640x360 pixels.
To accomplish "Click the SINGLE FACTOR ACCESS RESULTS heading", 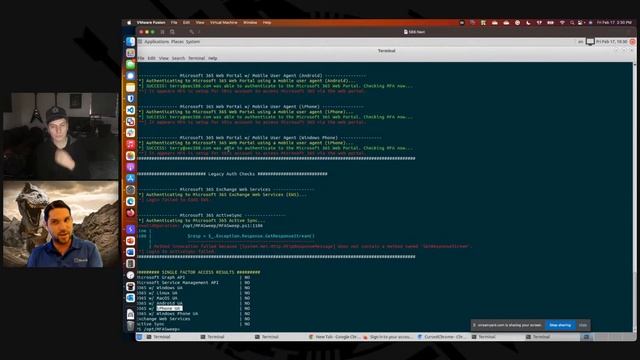I will pyautogui.click(x=198, y=272).
